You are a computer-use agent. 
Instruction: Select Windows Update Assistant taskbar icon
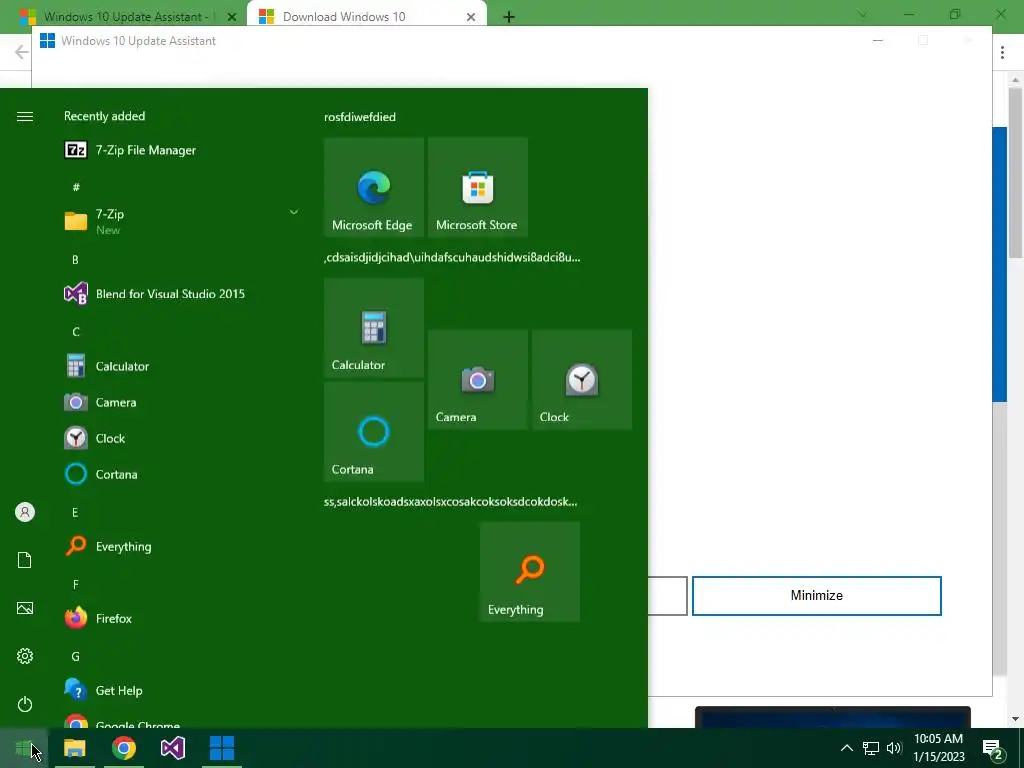(x=222, y=748)
